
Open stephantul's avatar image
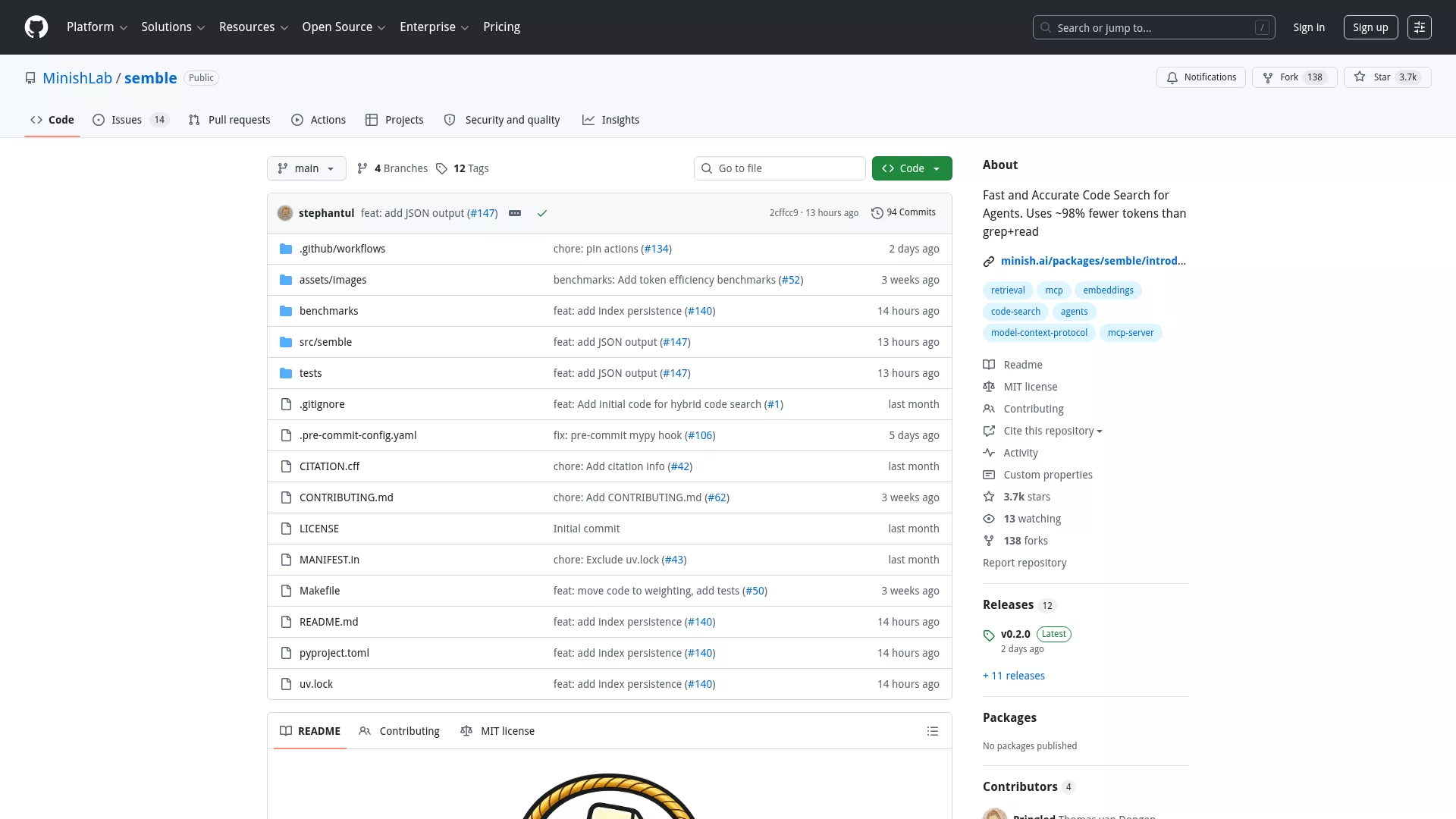click(x=285, y=213)
